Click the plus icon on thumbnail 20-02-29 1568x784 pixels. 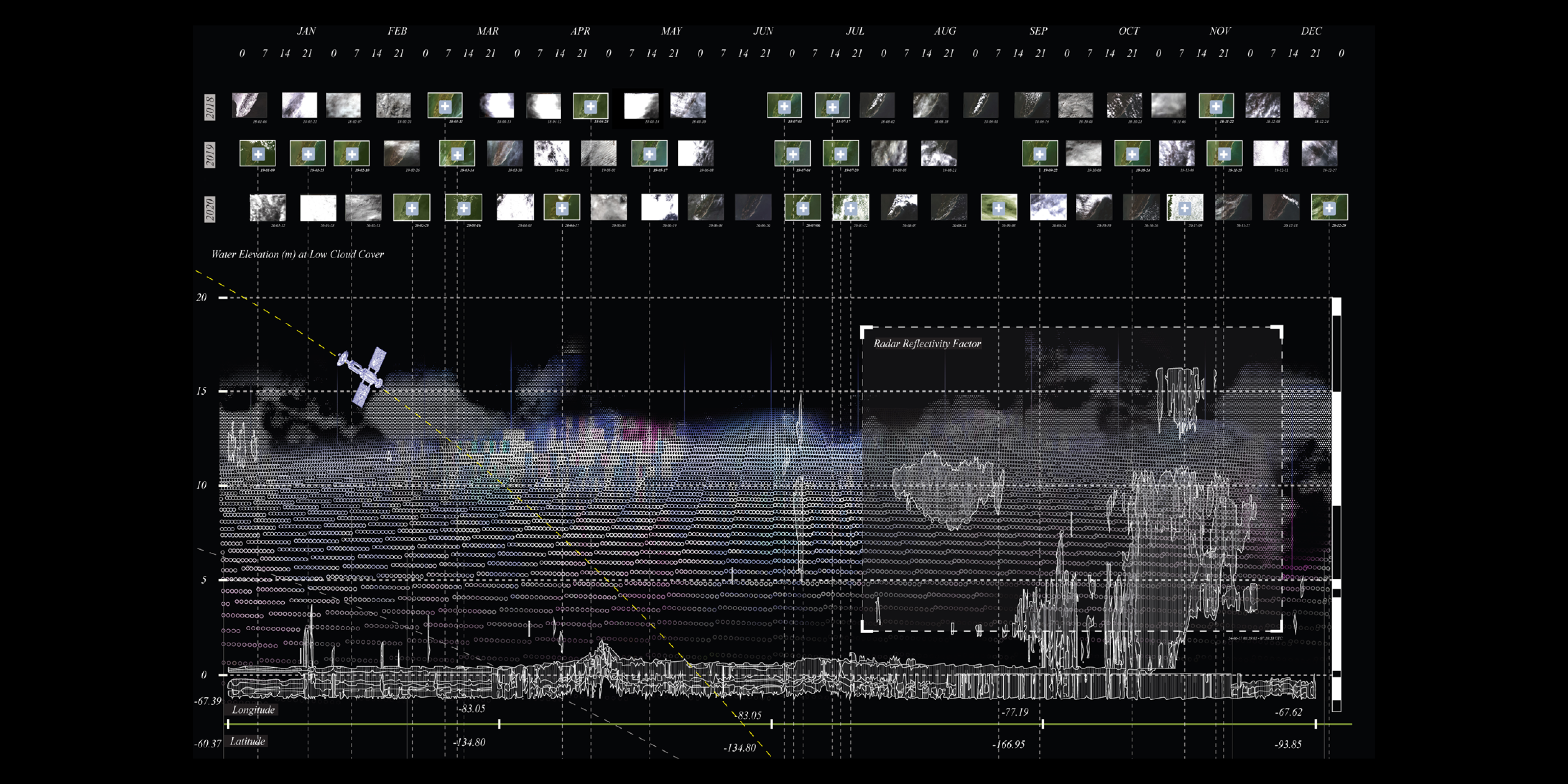[x=412, y=209]
